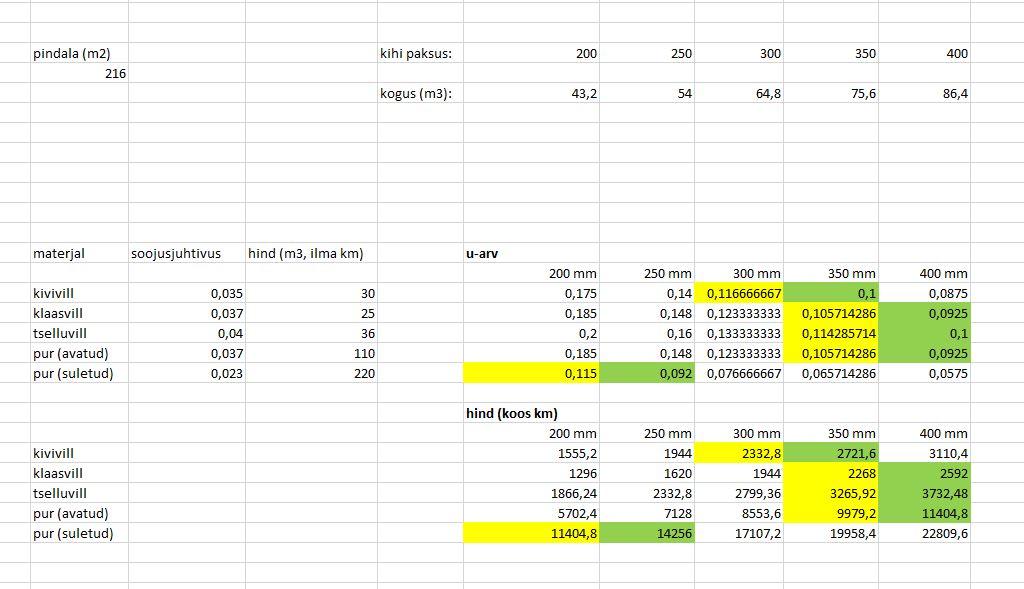Click the "kogus (m3):" label cell
This screenshot has width=1024, height=589.
(x=416, y=94)
